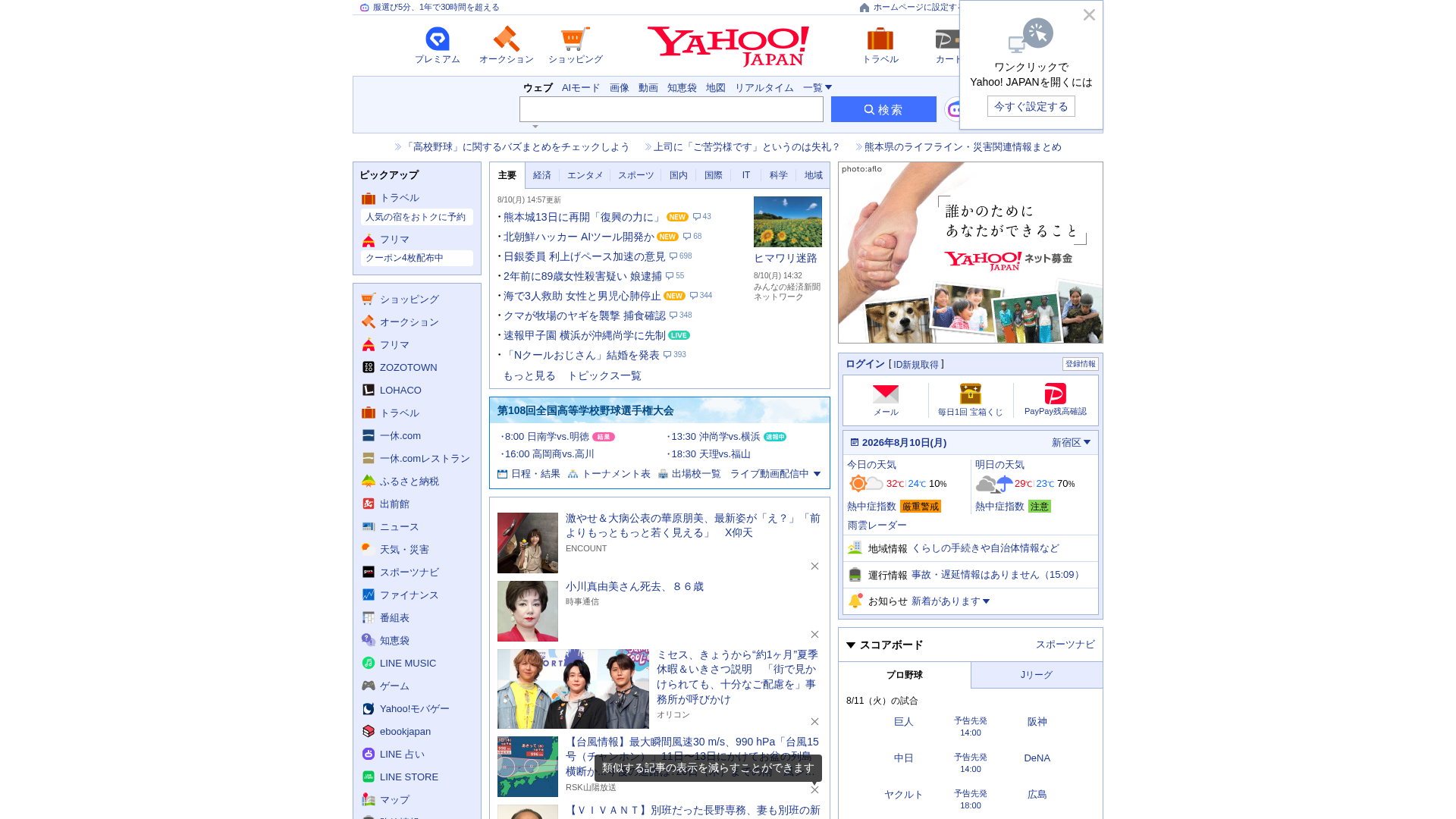The image size is (1456, 819).
Task: Open the 雨雲レーダー link
Action: 877,526
